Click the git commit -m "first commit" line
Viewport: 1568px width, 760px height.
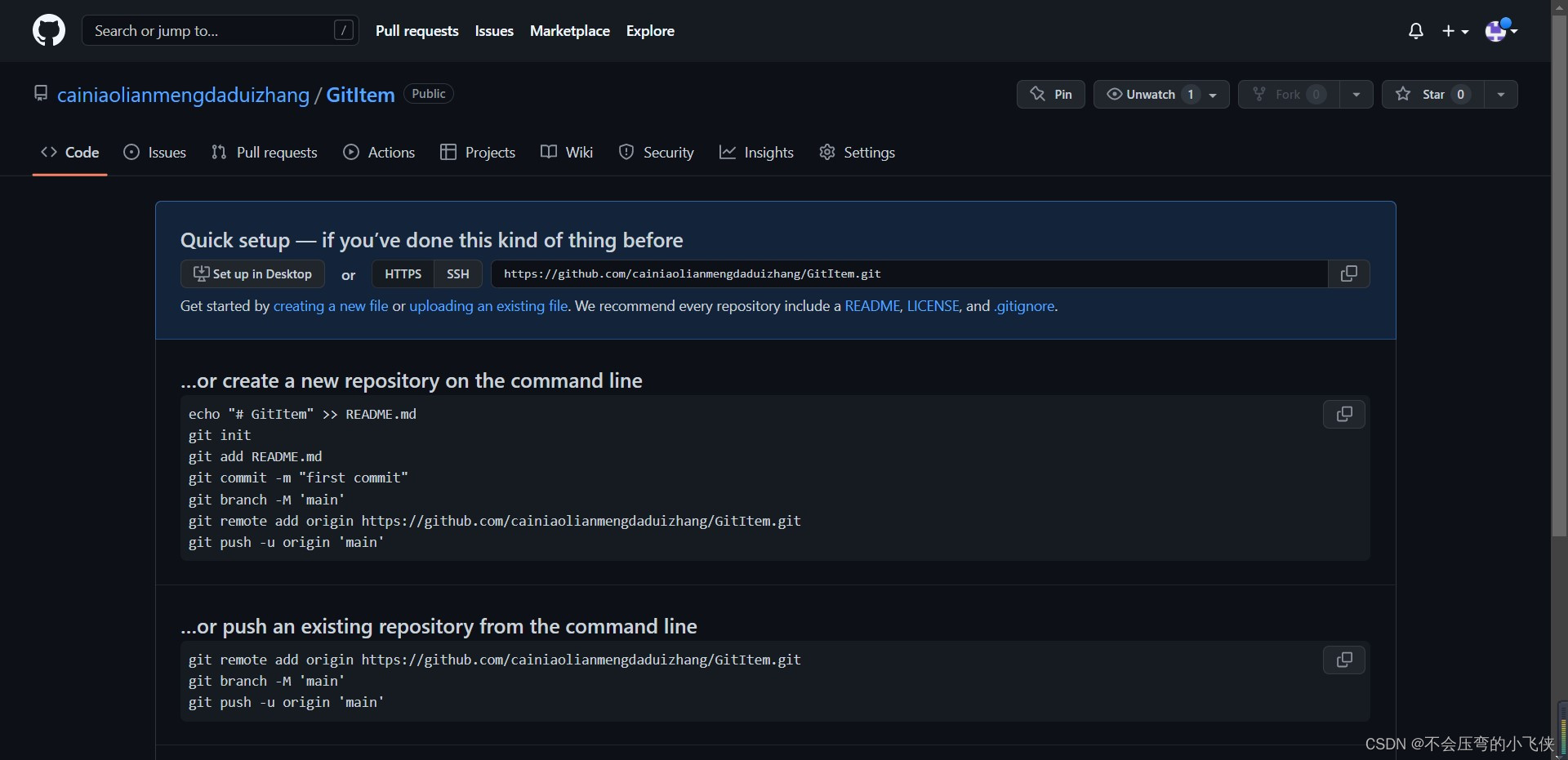point(298,478)
